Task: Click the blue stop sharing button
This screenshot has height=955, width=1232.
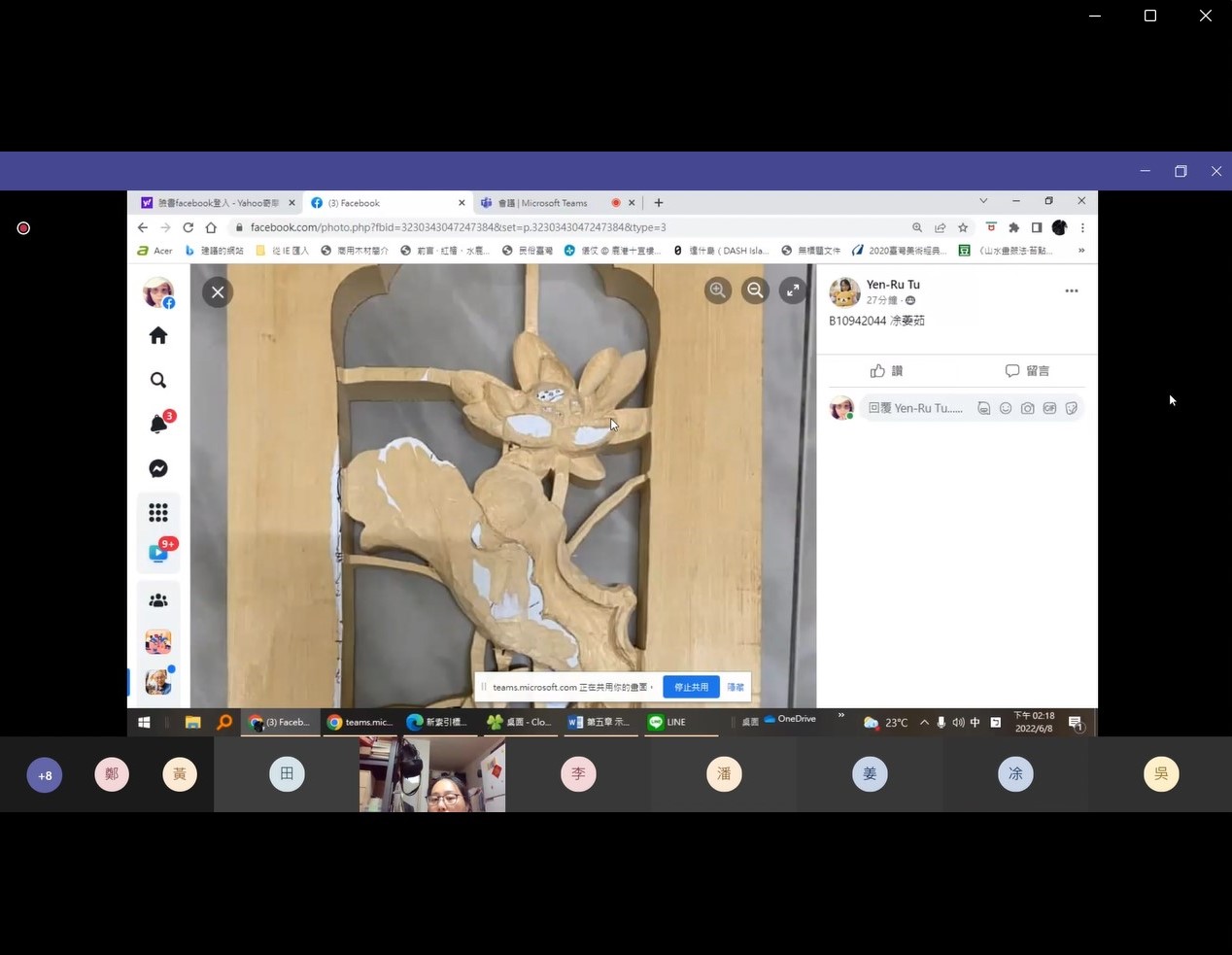Action: click(691, 687)
